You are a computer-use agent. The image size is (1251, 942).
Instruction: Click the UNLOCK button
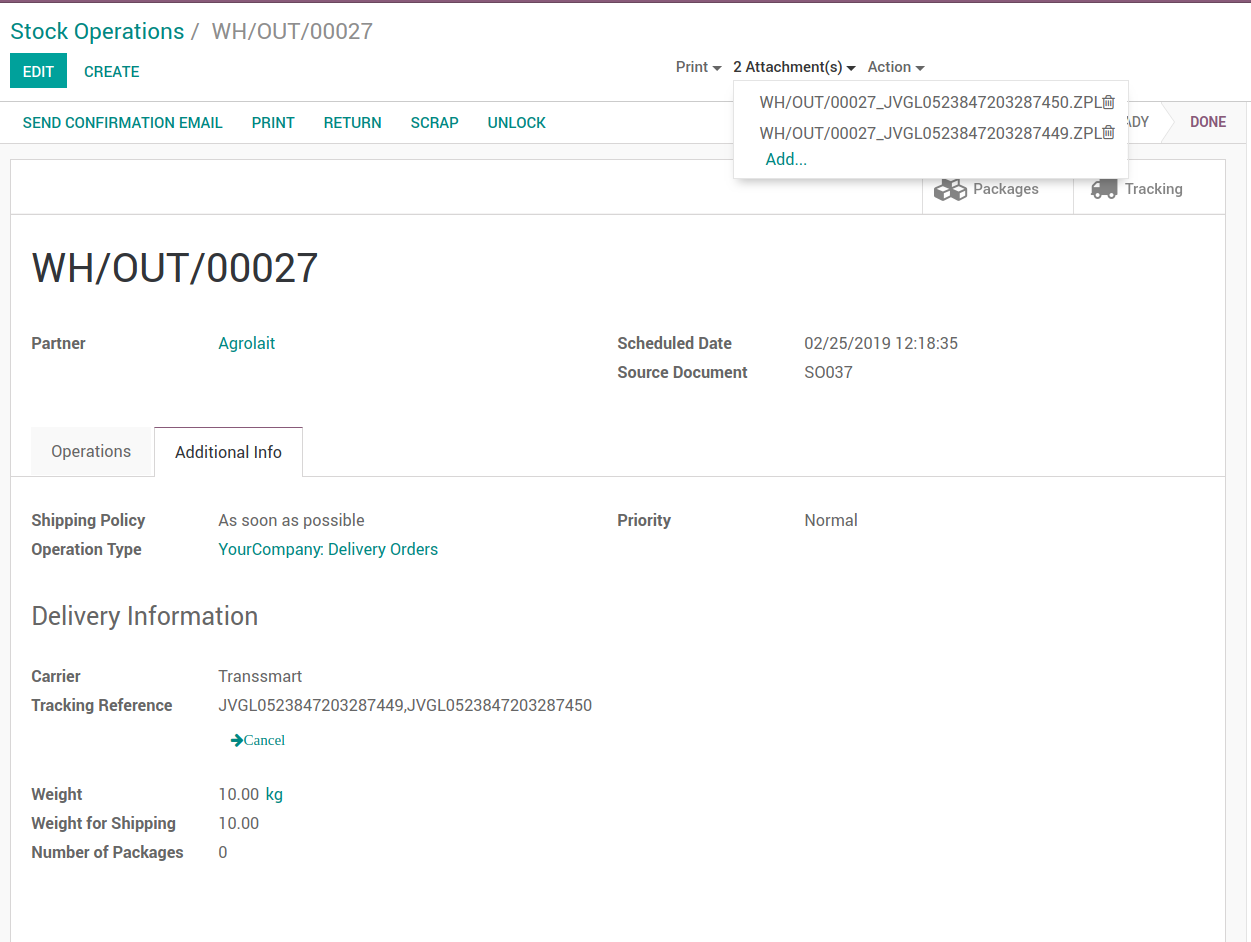point(516,123)
